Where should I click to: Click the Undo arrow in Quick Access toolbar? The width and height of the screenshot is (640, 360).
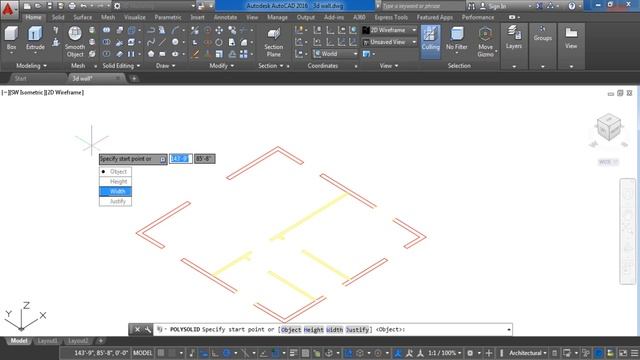83,6
